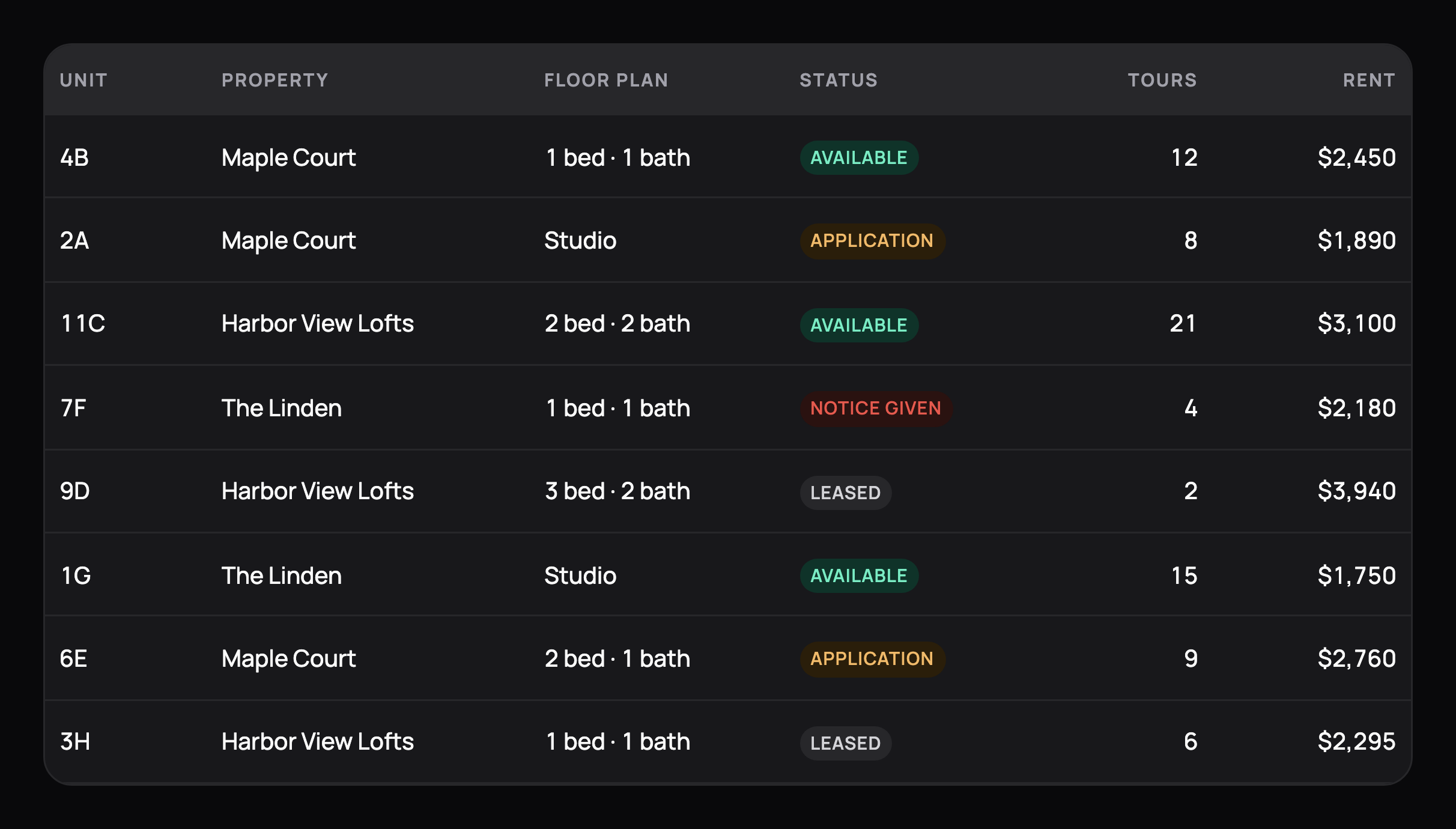
Task: Click 2 bed · 1 bath floor plan
Action: [617, 658]
